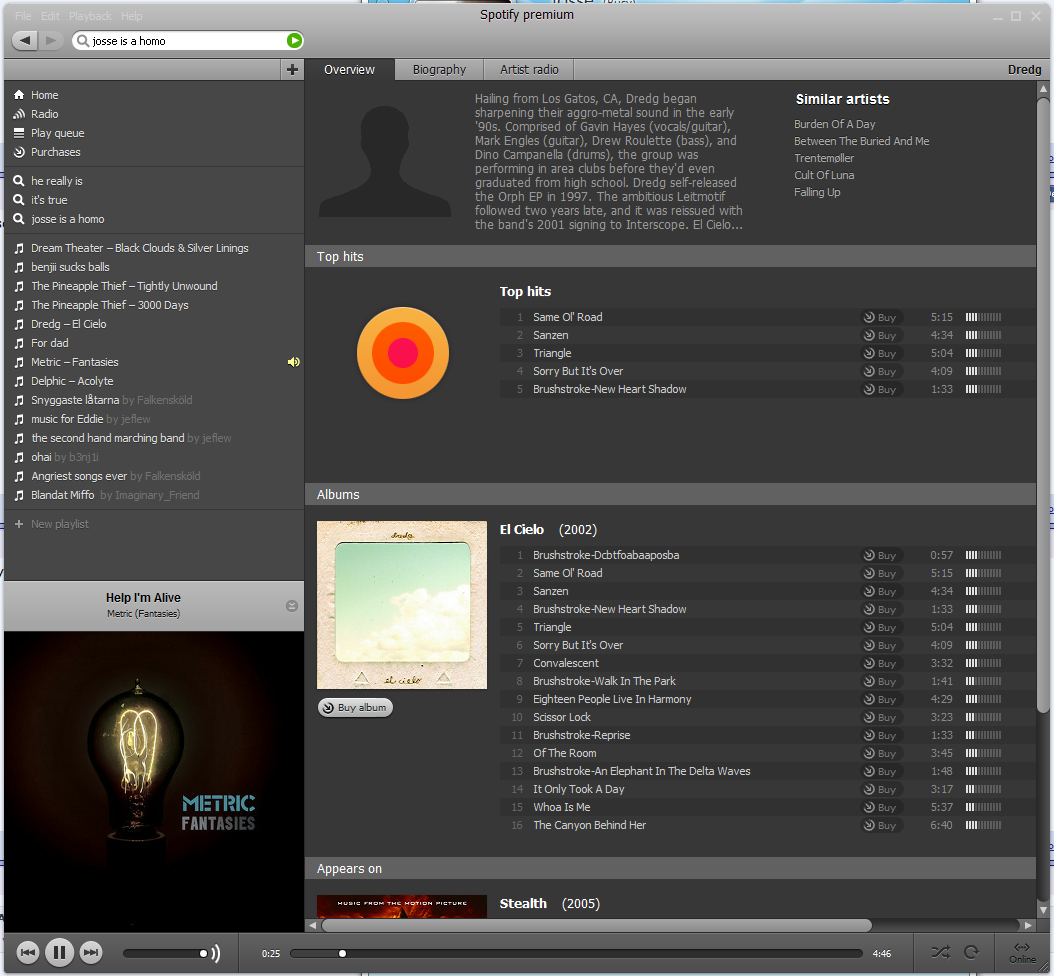Click the Online connection status icon

tap(1022, 952)
